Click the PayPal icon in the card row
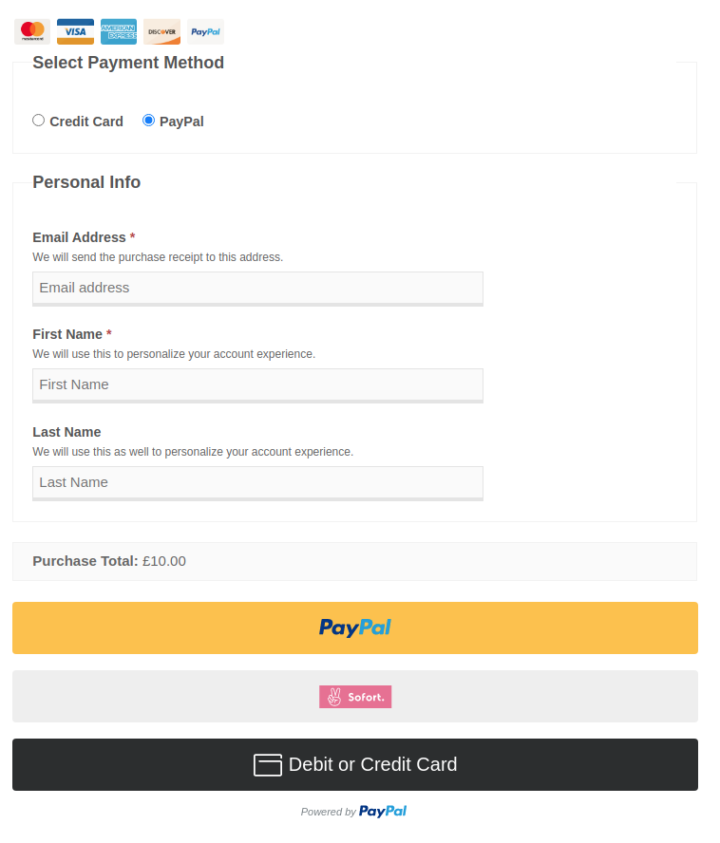720x843 pixels. coord(204,31)
